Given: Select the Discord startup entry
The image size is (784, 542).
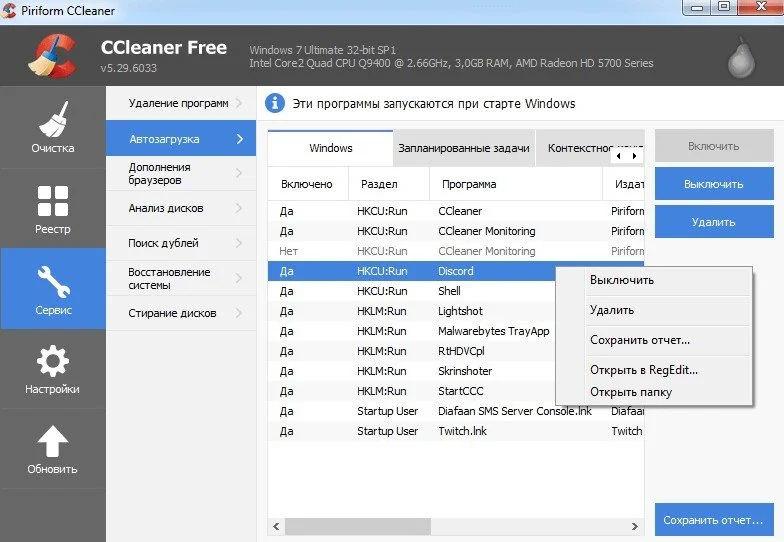Looking at the screenshot, I should [412, 271].
